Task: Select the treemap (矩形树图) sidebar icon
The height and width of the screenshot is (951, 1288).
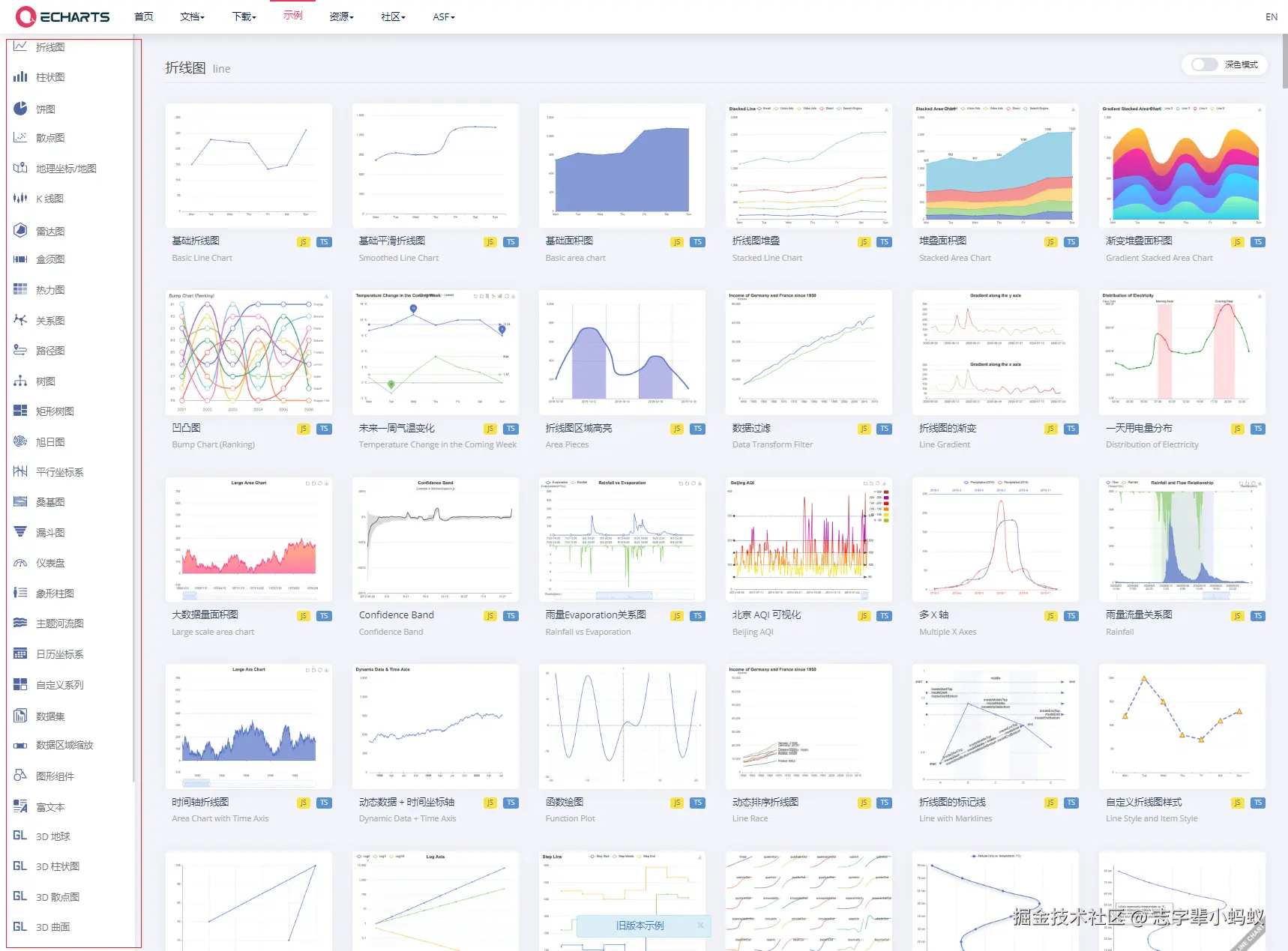Action: [20, 411]
